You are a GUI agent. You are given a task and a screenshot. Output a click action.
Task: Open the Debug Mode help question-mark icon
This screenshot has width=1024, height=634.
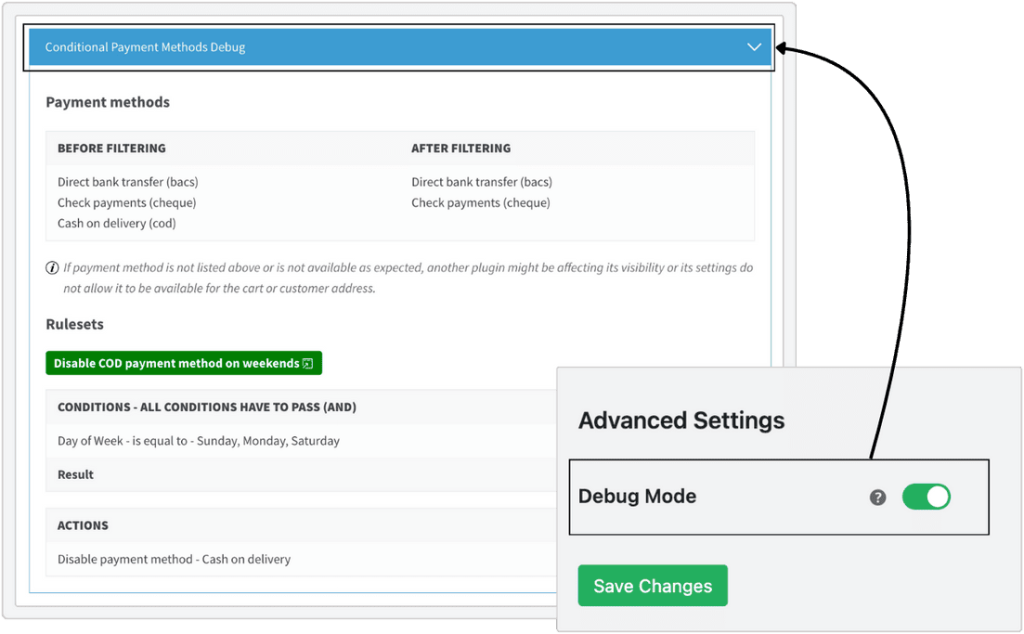coord(878,498)
